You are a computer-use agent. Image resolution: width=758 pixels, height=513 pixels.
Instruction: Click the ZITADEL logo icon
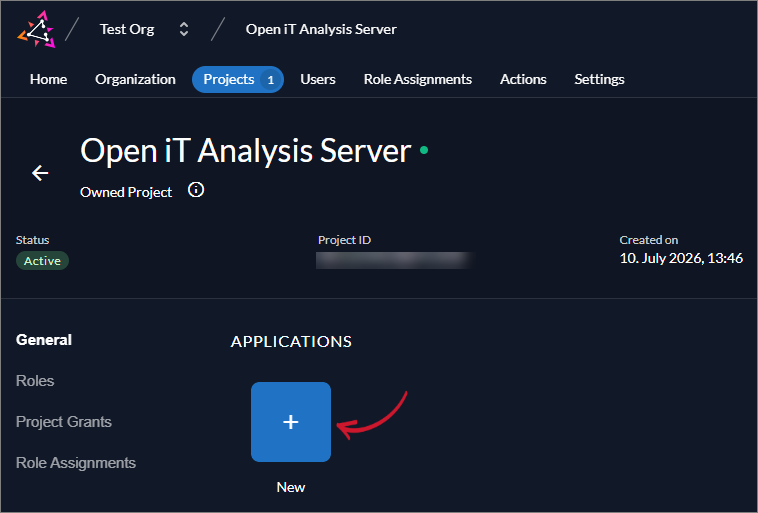click(x=37, y=29)
